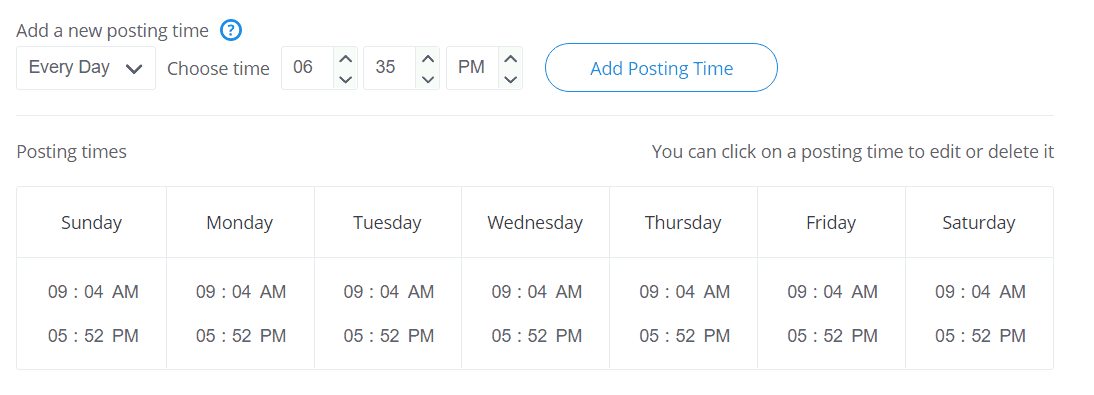Image resolution: width=1094 pixels, height=395 pixels.
Task: Click the Sunday column header
Action: (x=91, y=223)
